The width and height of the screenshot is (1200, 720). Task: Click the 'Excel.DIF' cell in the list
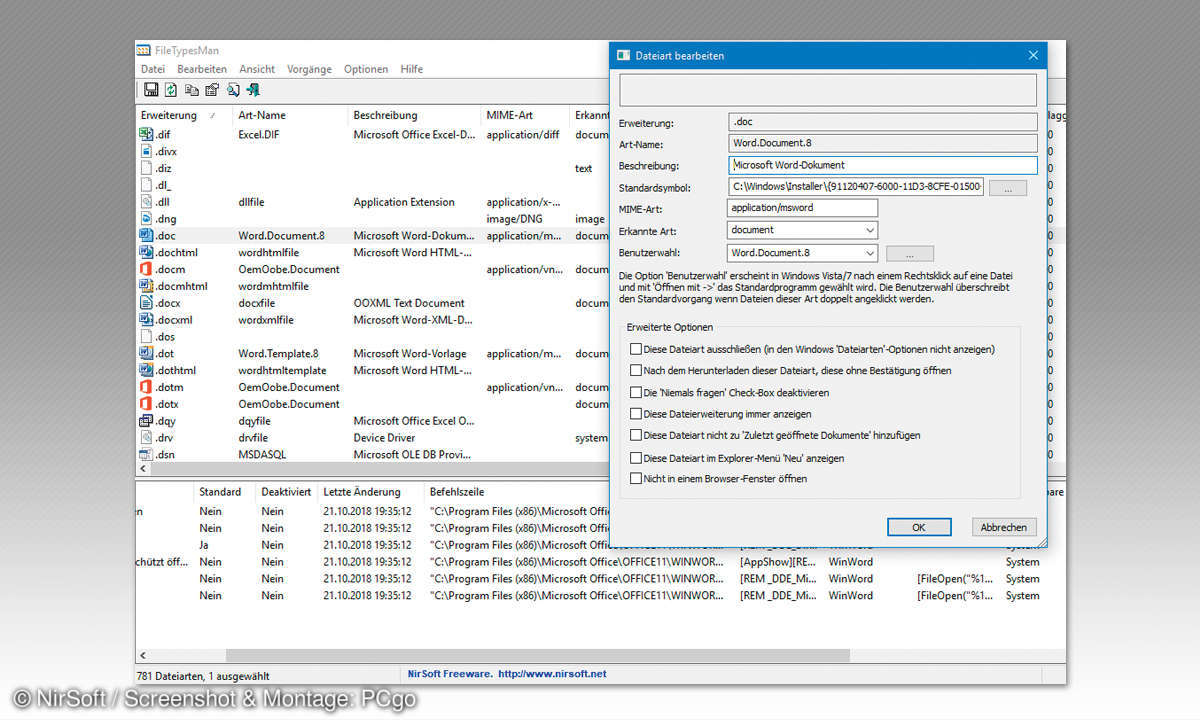tap(261, 134)
